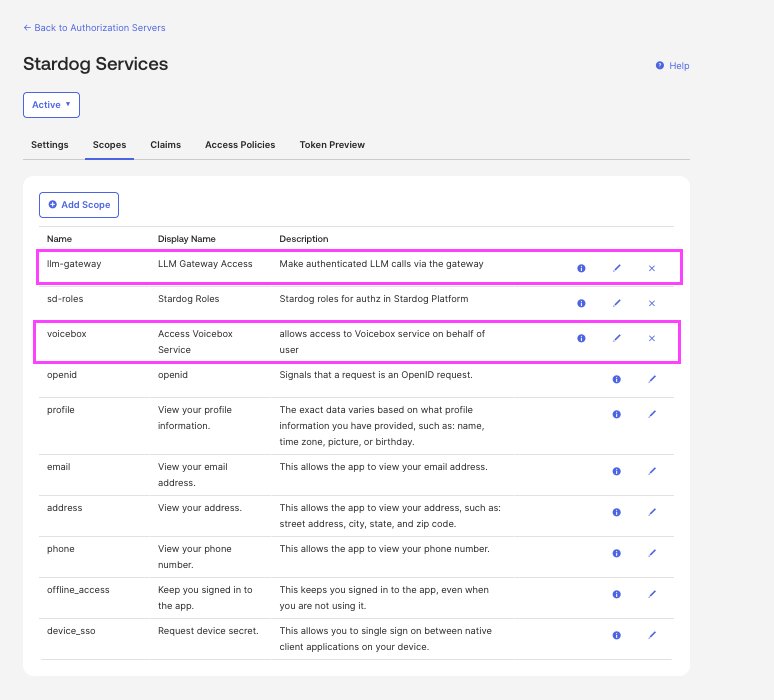The height and width of the screenshot is (700, 774).
Task: Open the Help link
Action: 672,66
